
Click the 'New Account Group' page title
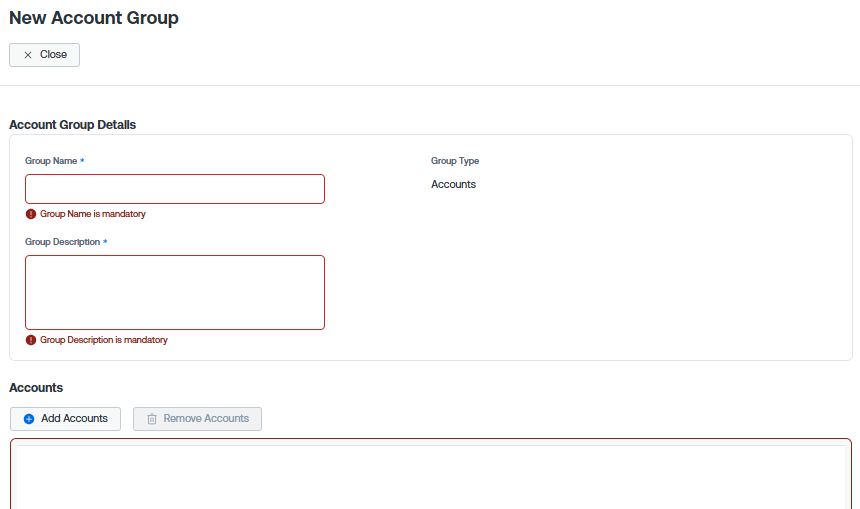94,18
